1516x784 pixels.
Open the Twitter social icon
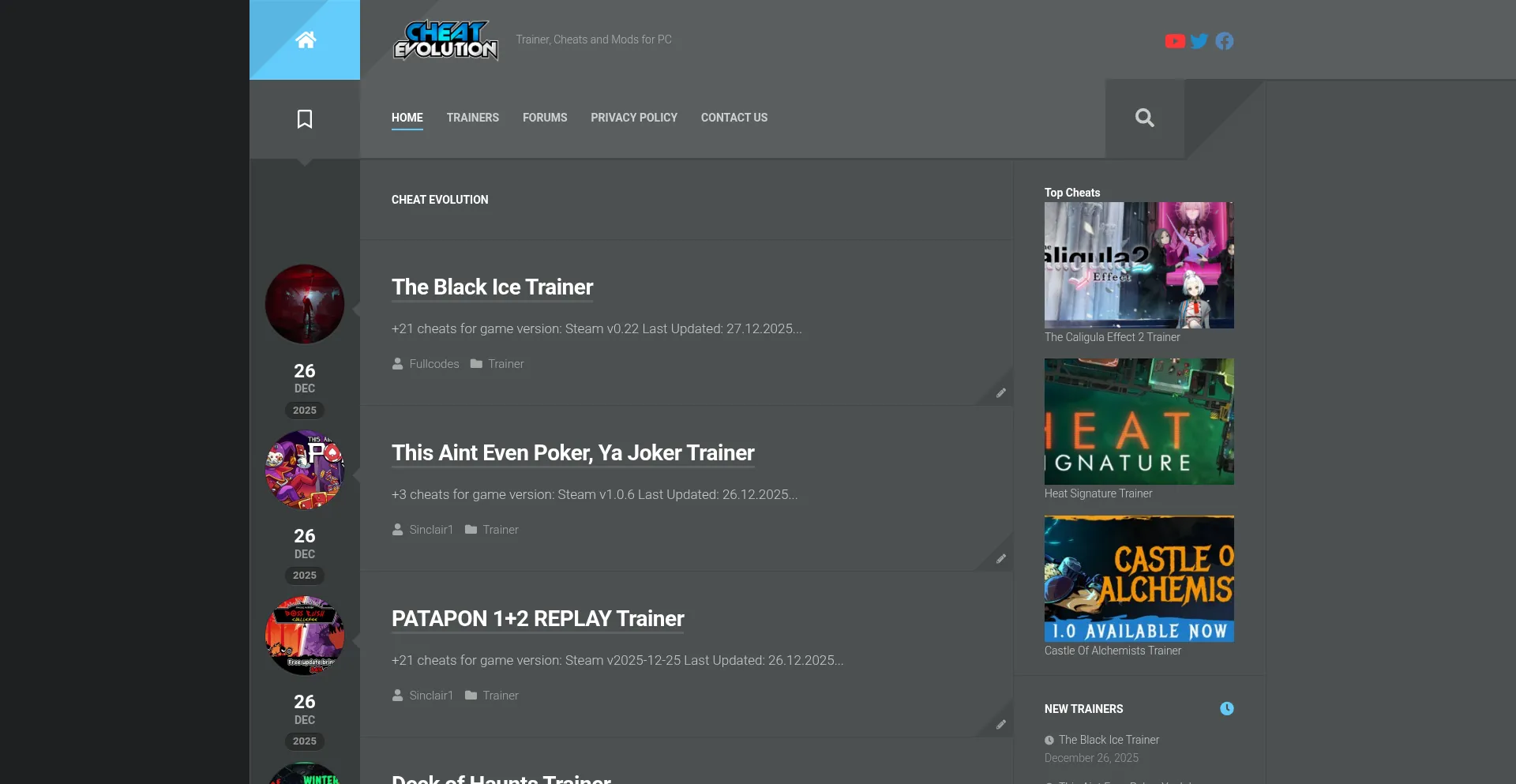point(1199,41)
